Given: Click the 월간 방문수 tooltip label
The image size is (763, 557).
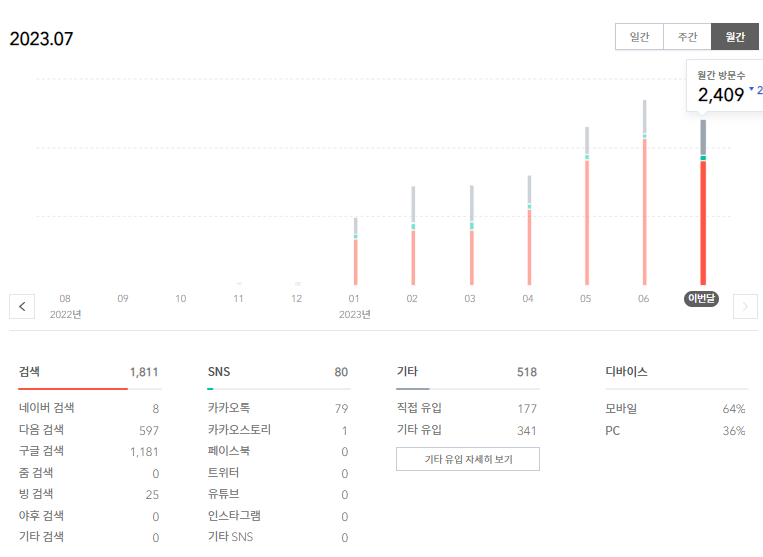Looking at the screenshot, I should pyautogui.click(x=721, y=75).
